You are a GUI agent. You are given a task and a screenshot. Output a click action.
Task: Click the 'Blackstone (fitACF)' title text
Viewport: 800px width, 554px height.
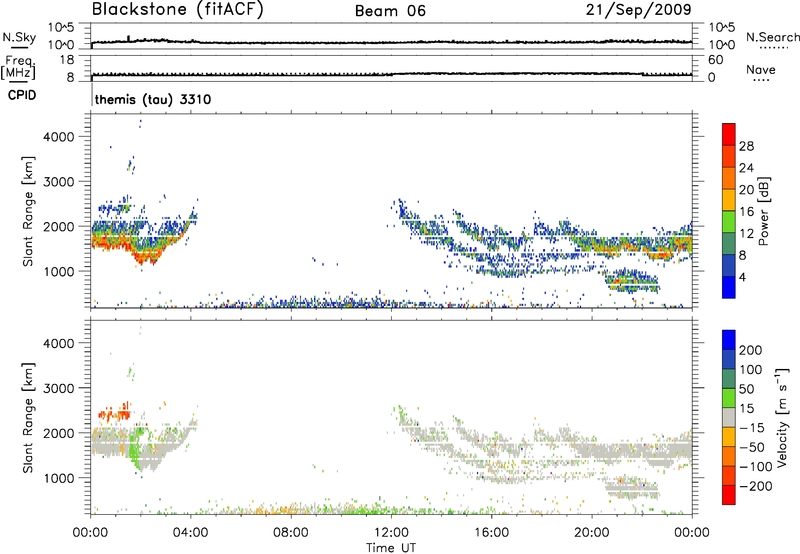tap(178, 9)
